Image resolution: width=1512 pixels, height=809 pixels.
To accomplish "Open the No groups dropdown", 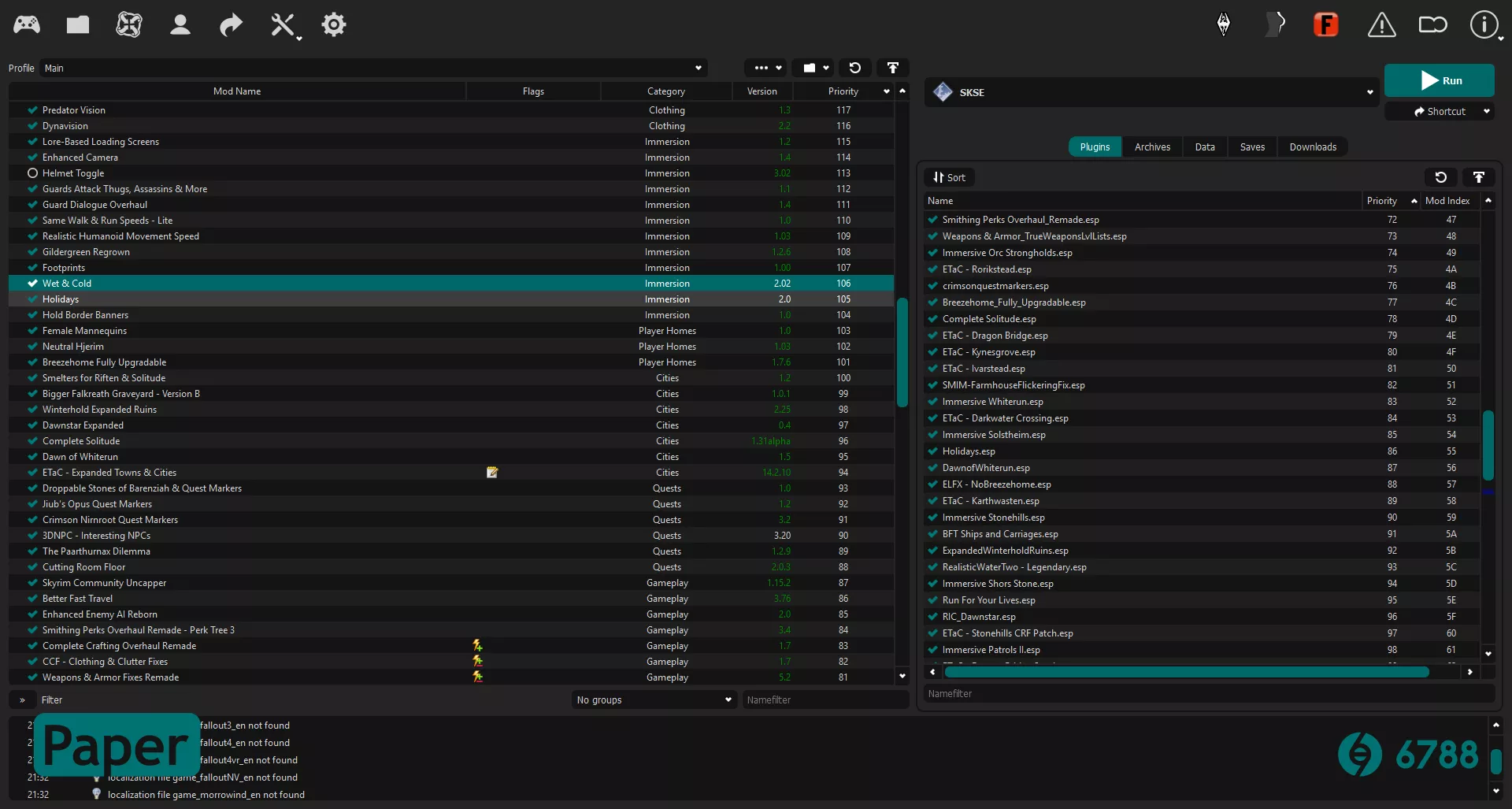I will click(x=654, y=700).
